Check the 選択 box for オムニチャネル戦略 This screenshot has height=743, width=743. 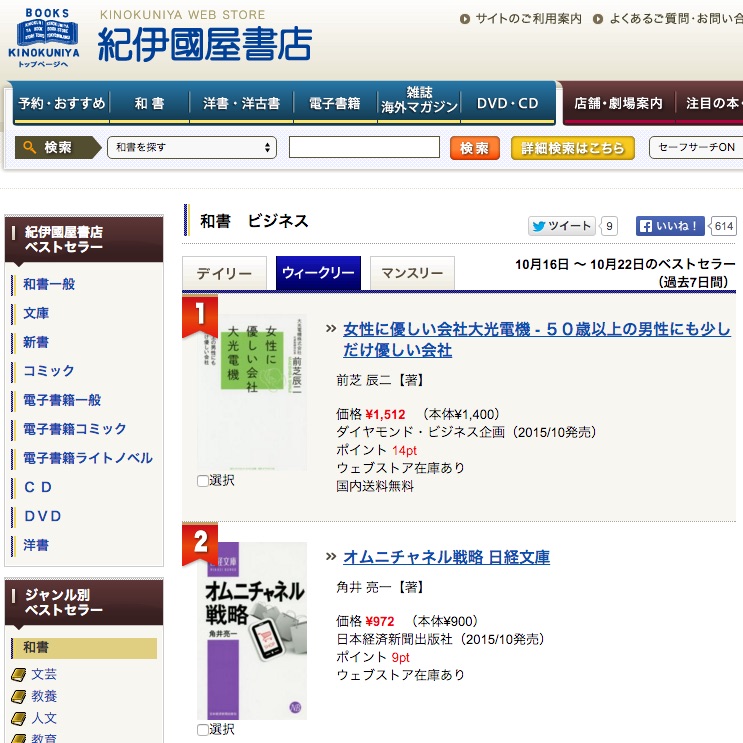[203, 730]
